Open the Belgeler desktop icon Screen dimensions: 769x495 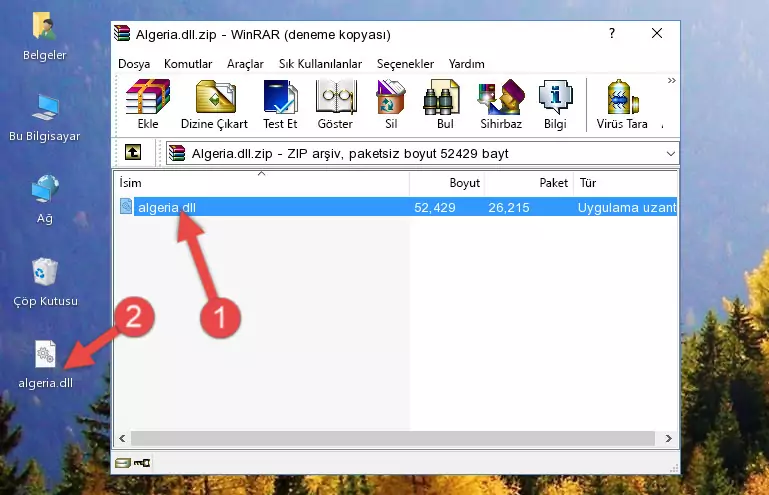(x=45, y=37)
